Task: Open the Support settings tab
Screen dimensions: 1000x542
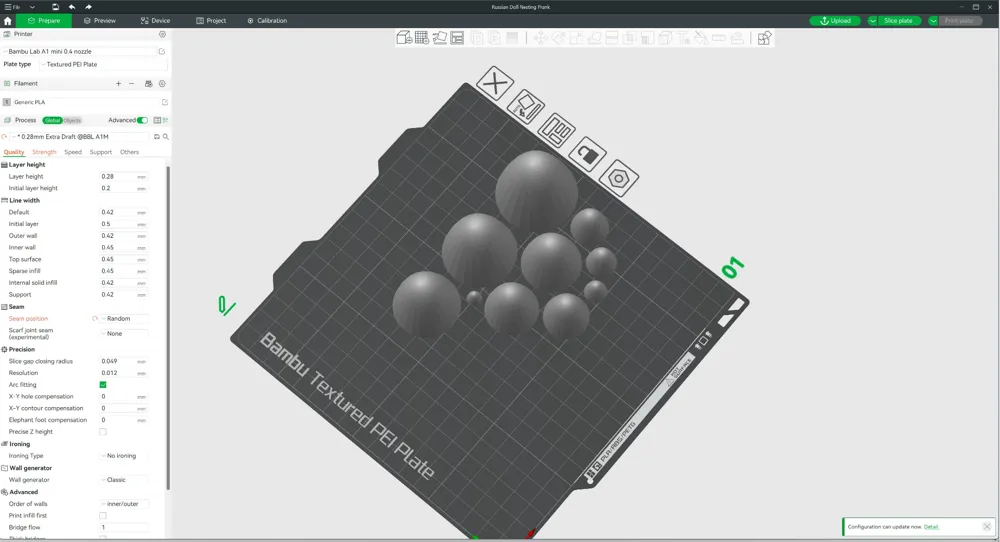Action: coord(101,152)
